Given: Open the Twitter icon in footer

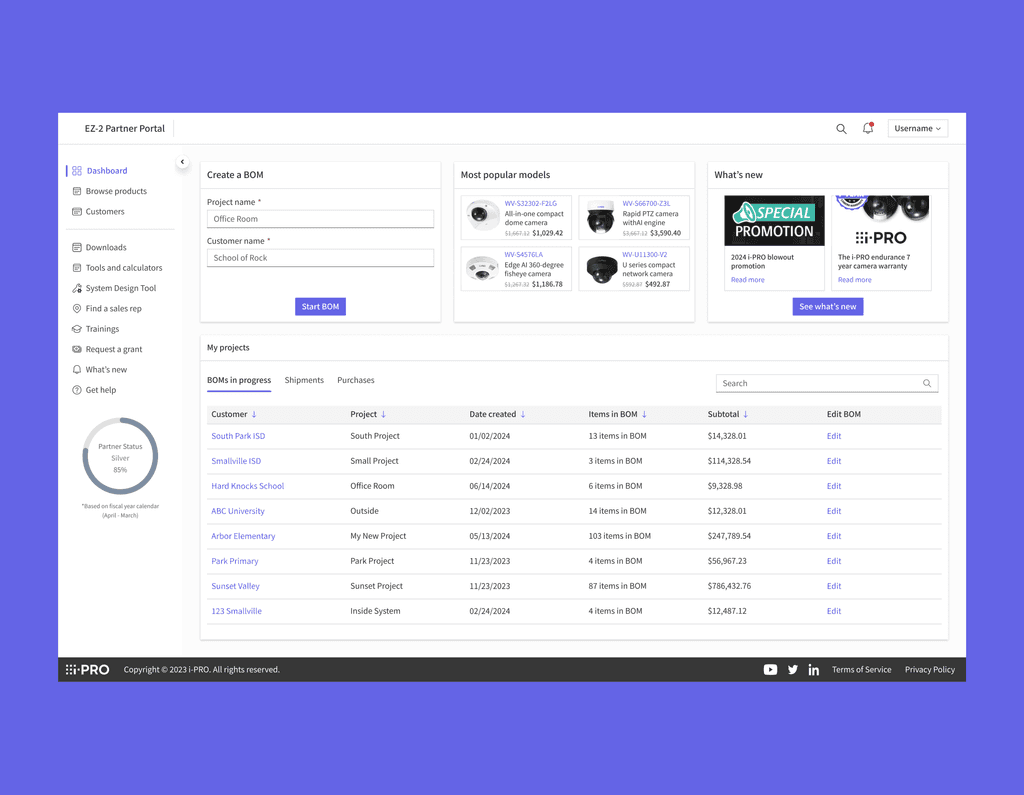Looking at the screenshot, I should coord(793,670).
